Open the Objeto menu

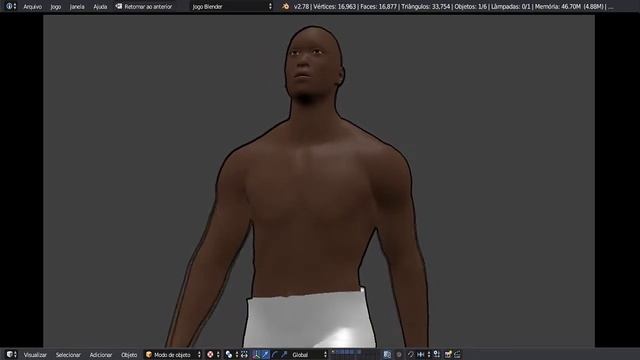pos(129,355)
